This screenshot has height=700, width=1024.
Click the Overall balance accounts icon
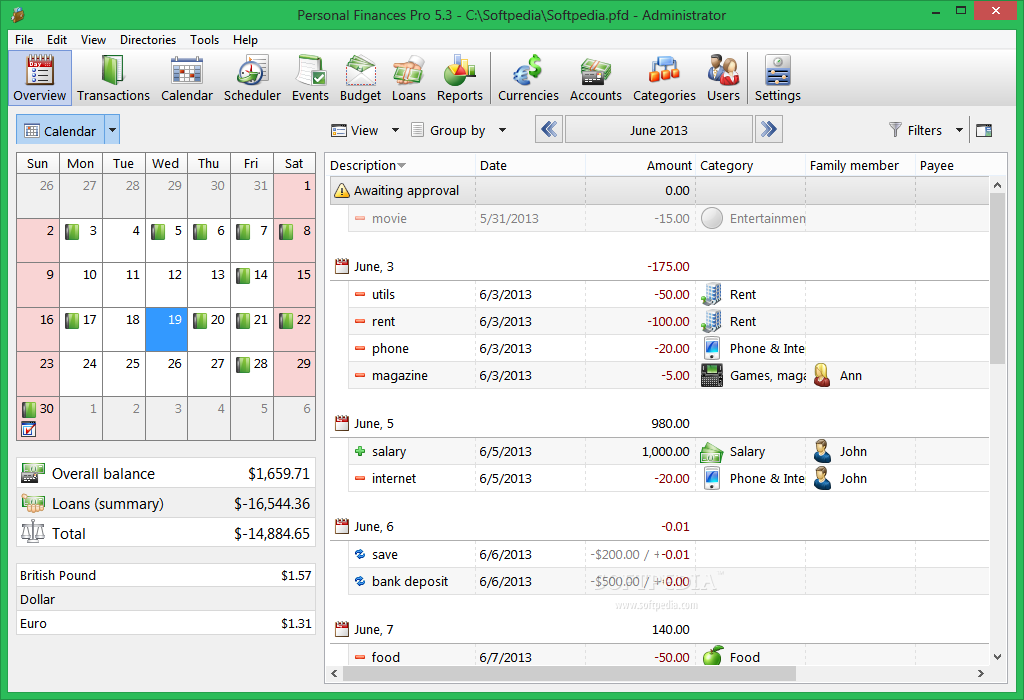[x=33, y=473]
